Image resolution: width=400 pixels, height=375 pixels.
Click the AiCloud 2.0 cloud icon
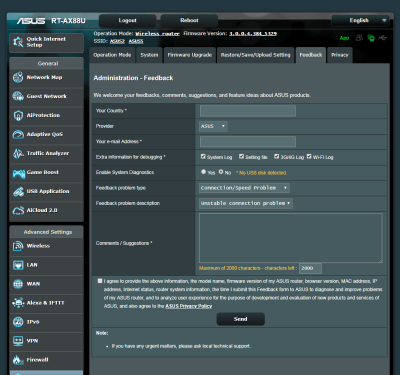click(x=18, y=210)
